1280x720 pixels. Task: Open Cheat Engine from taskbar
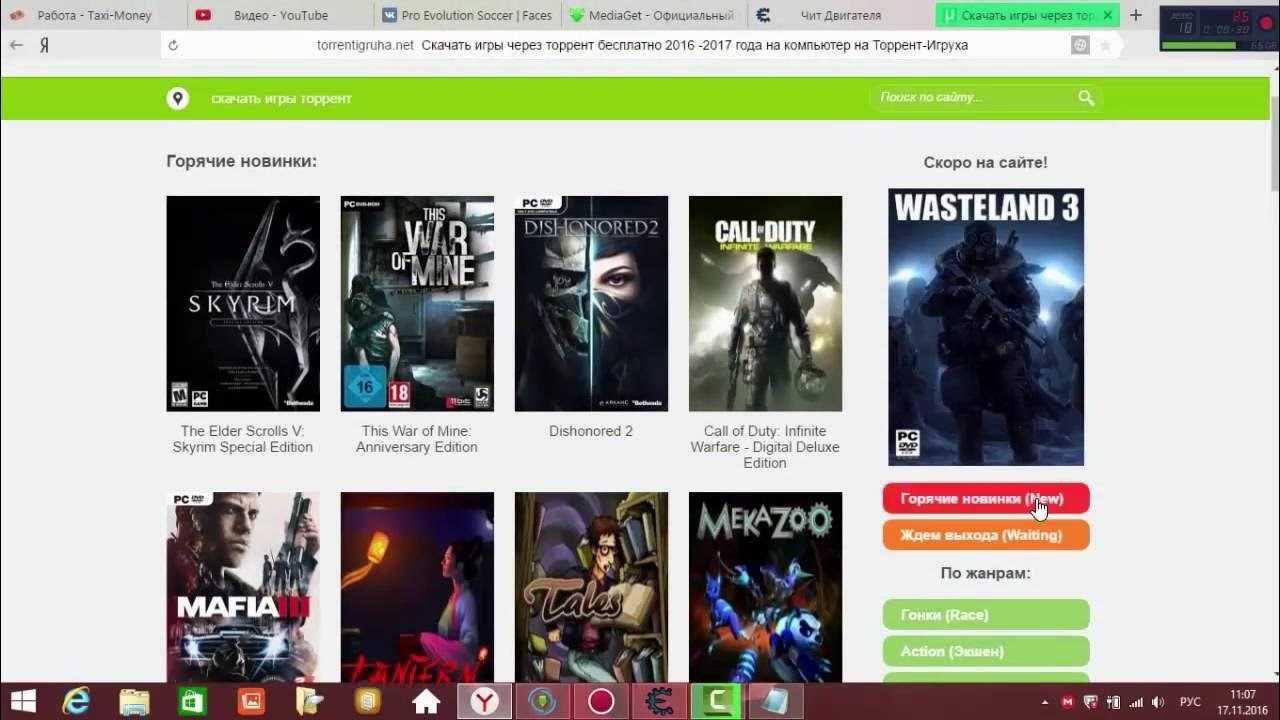(659, 701)
